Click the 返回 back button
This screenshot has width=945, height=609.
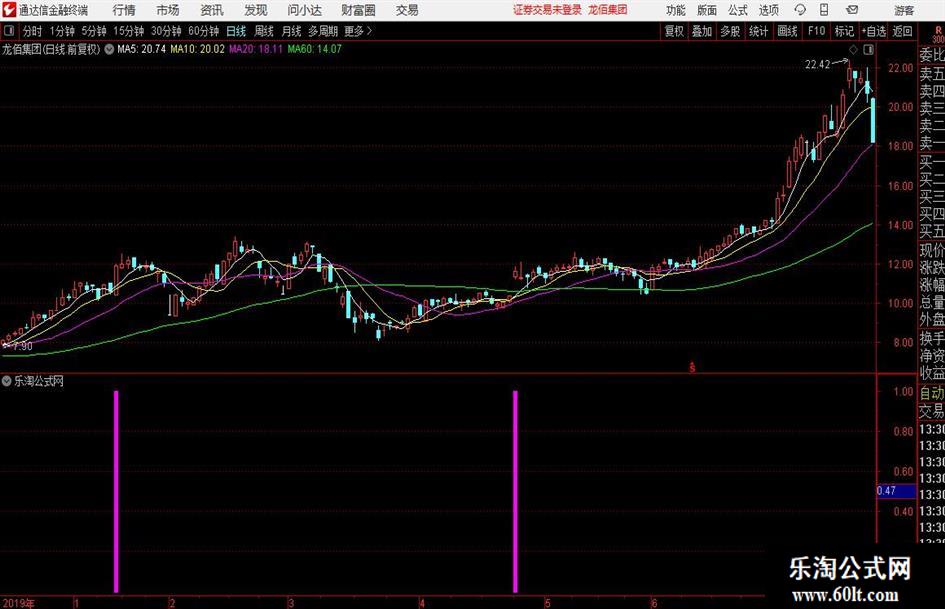(x=902, y=31)
